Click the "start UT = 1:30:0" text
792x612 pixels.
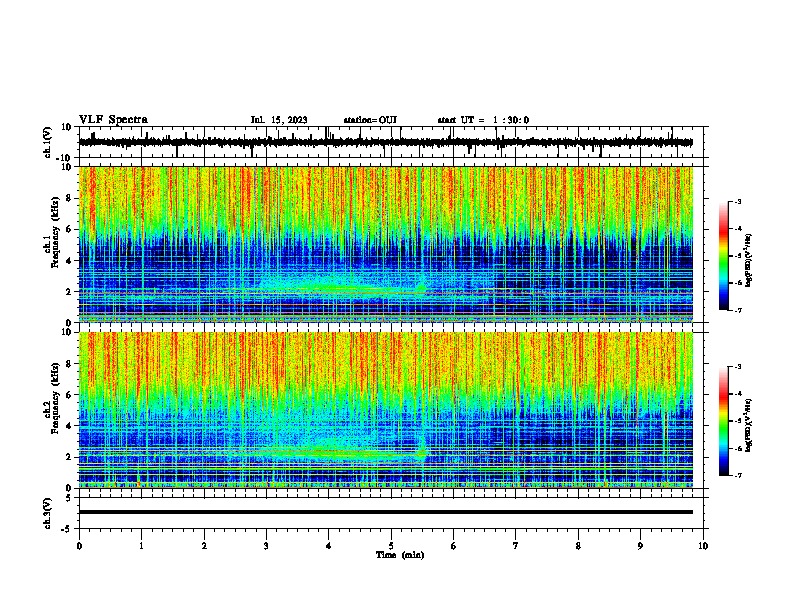(483, 120)
